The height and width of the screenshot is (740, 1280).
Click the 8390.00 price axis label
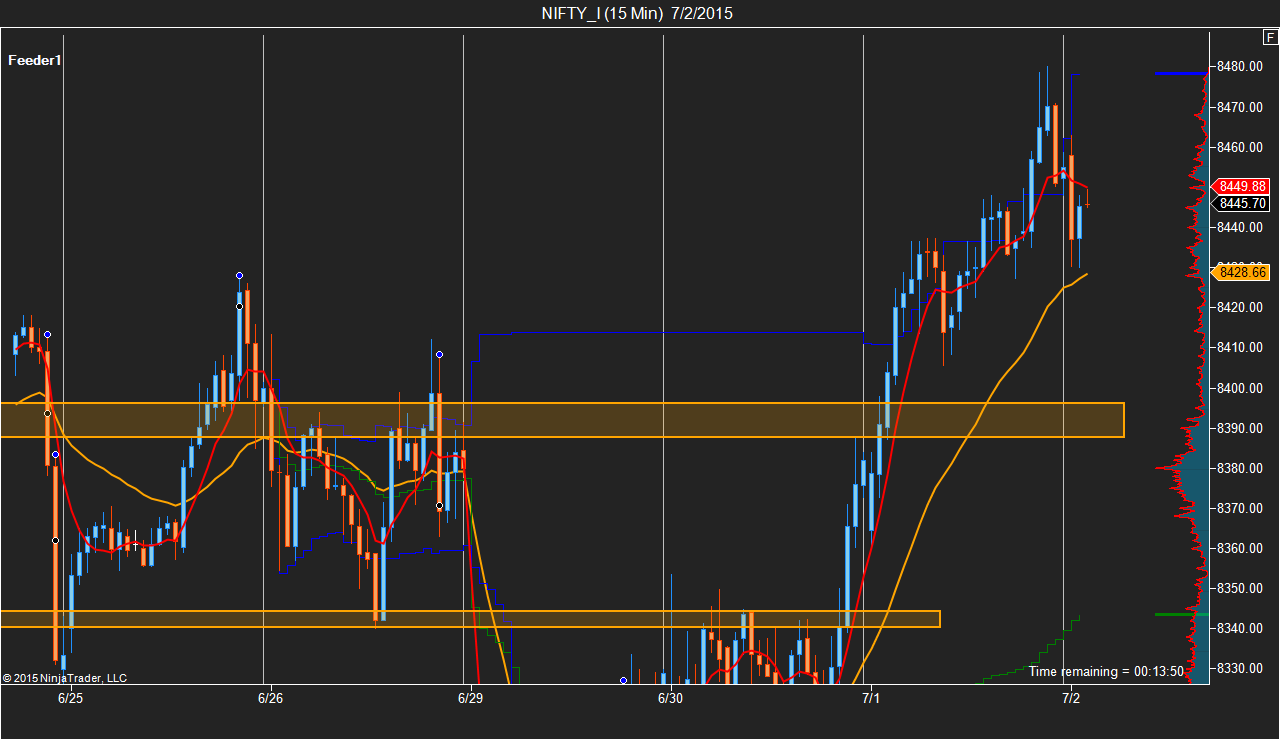point(1238,428)
